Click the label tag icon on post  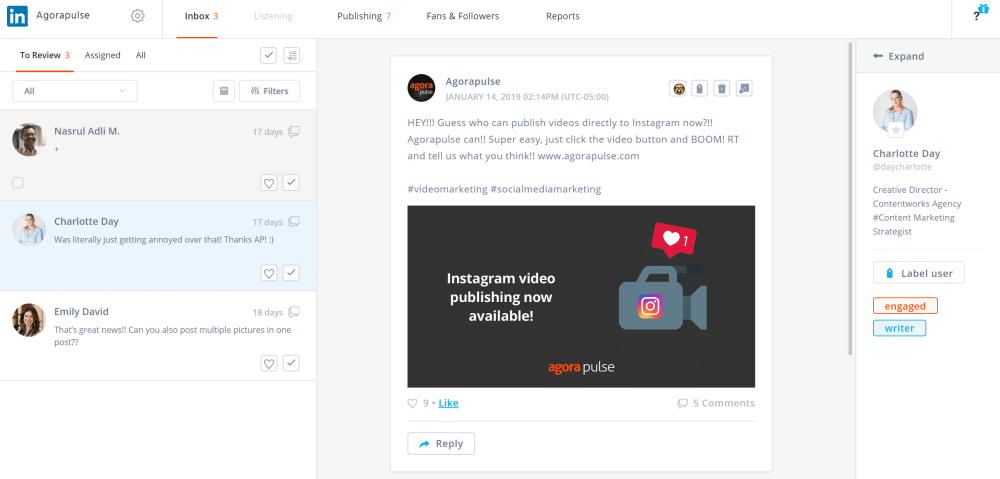click(x=700, y=88)
